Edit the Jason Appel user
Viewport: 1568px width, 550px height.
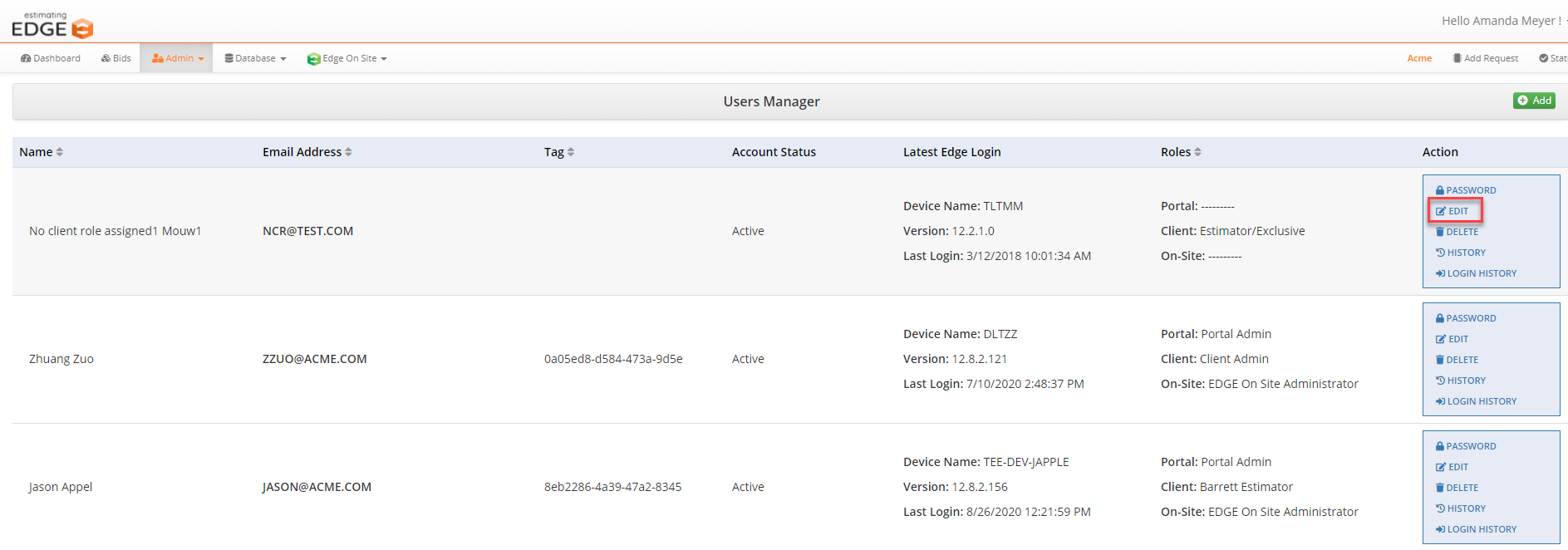pos(1452,467)
